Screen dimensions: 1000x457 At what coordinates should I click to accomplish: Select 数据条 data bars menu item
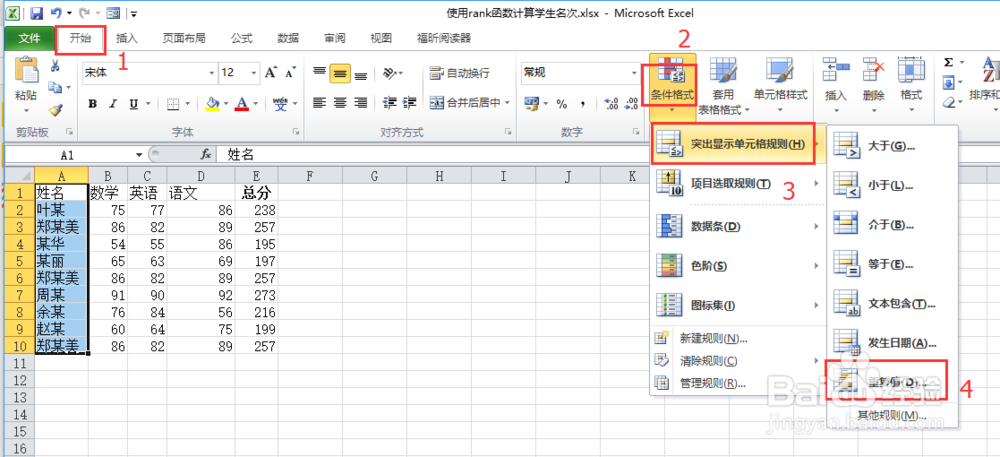(736, 226)
